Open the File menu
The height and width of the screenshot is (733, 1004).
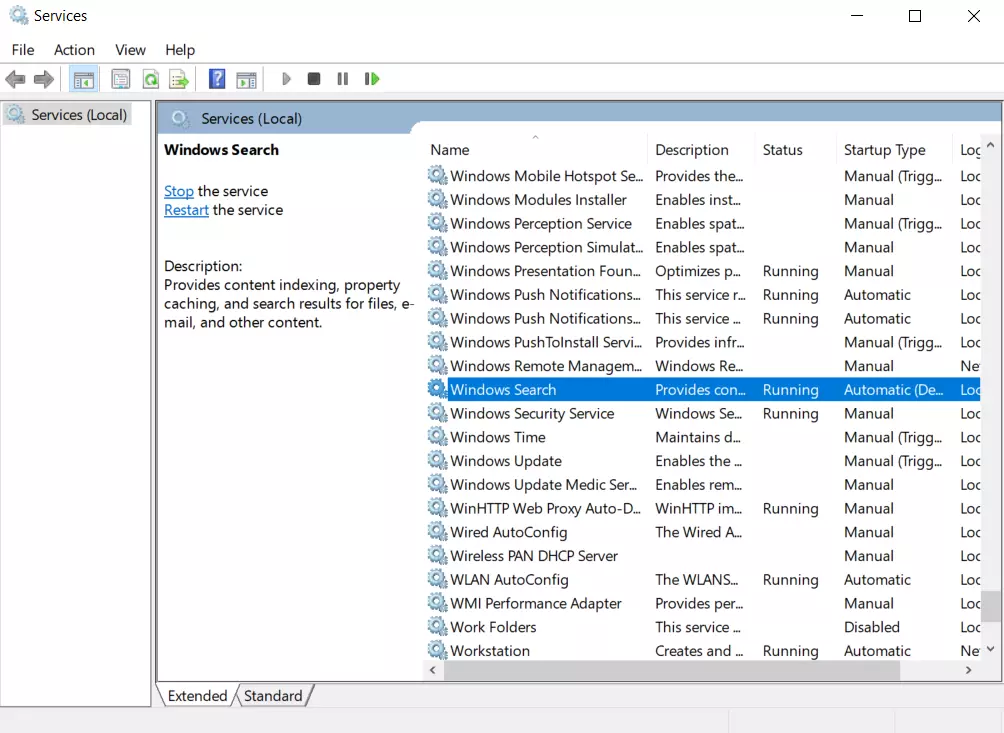coord(23,50)
